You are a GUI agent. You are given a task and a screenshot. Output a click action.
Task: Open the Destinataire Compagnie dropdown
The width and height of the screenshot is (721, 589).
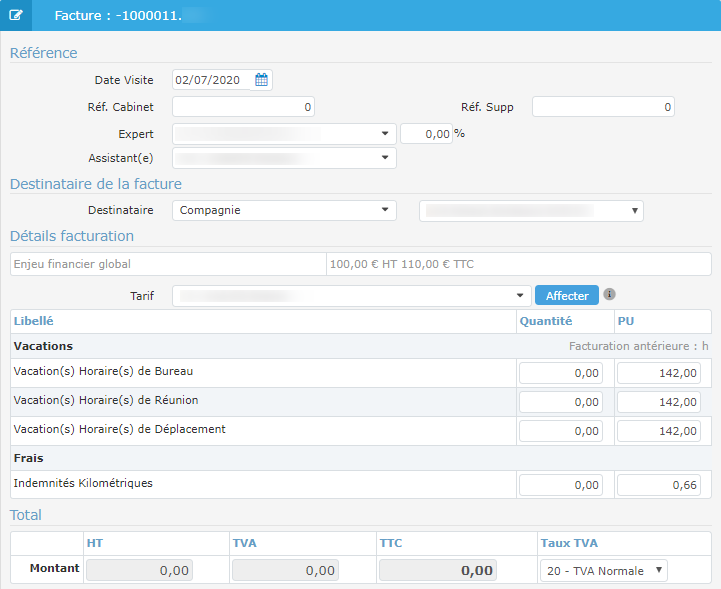tap(284, 211)
